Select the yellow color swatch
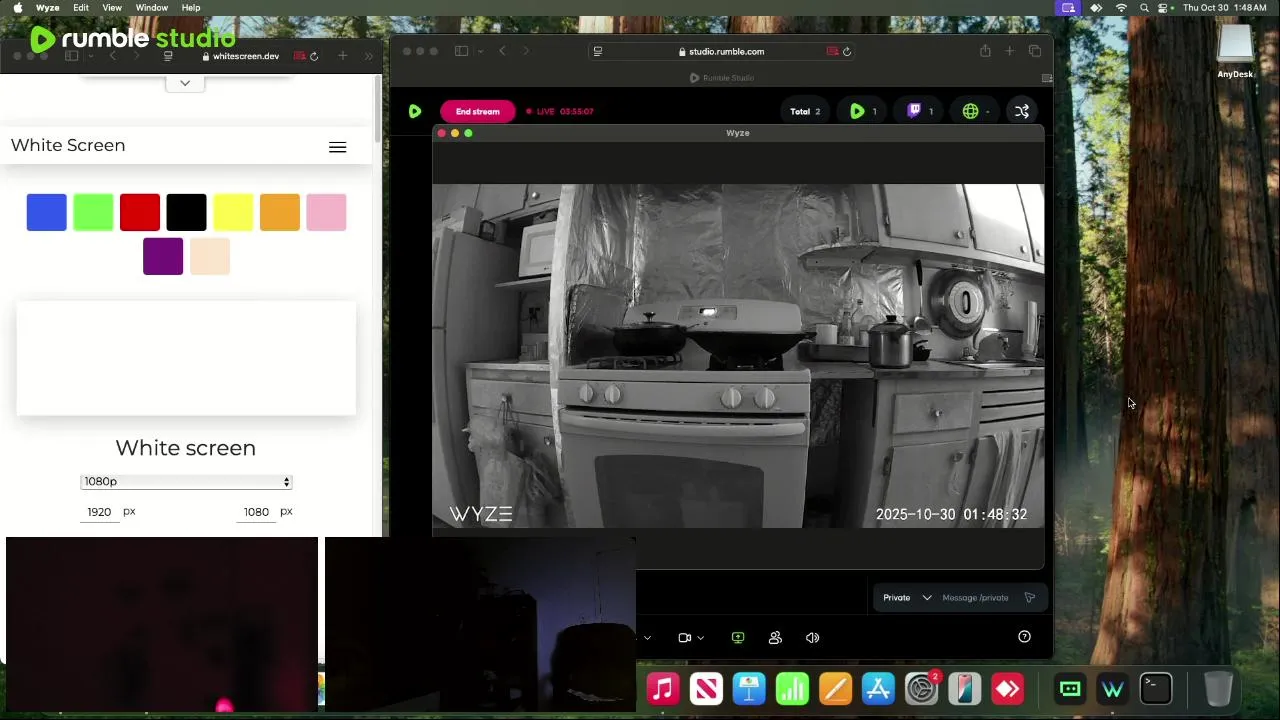This screenshot has width=1280, height=720. coord(233,212)
